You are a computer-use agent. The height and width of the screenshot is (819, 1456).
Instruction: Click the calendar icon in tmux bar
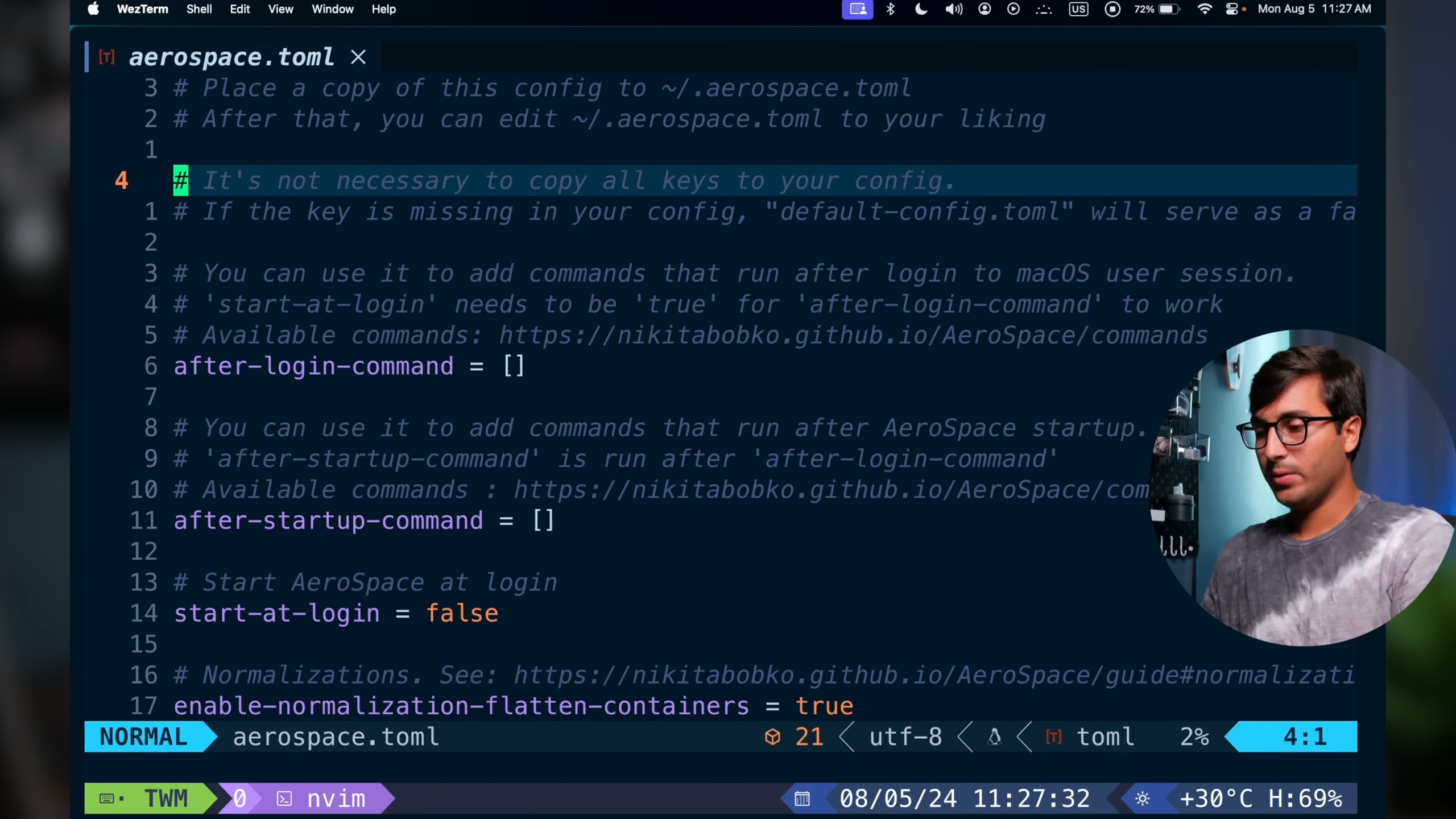pos(802,799)
